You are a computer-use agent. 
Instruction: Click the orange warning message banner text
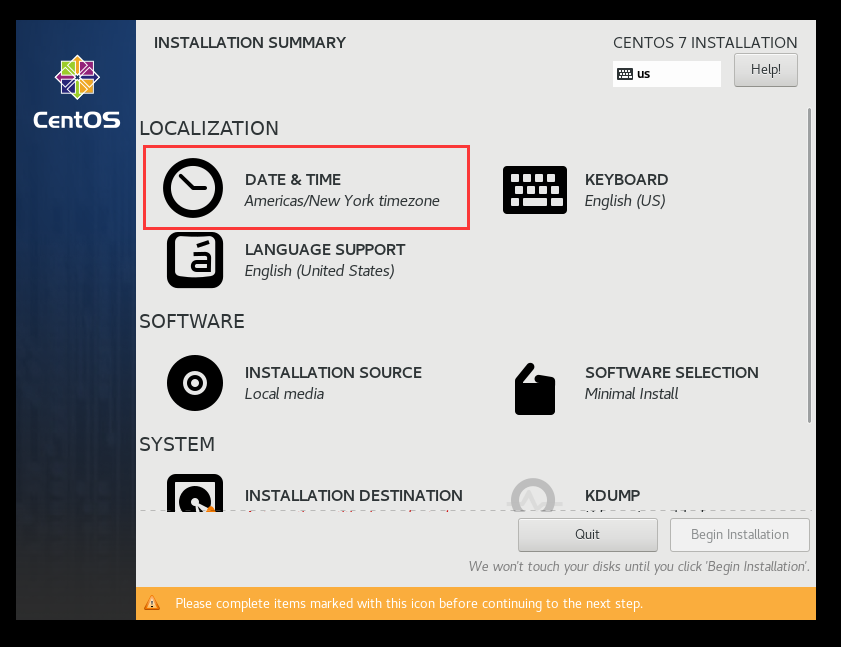click(409, 604)
